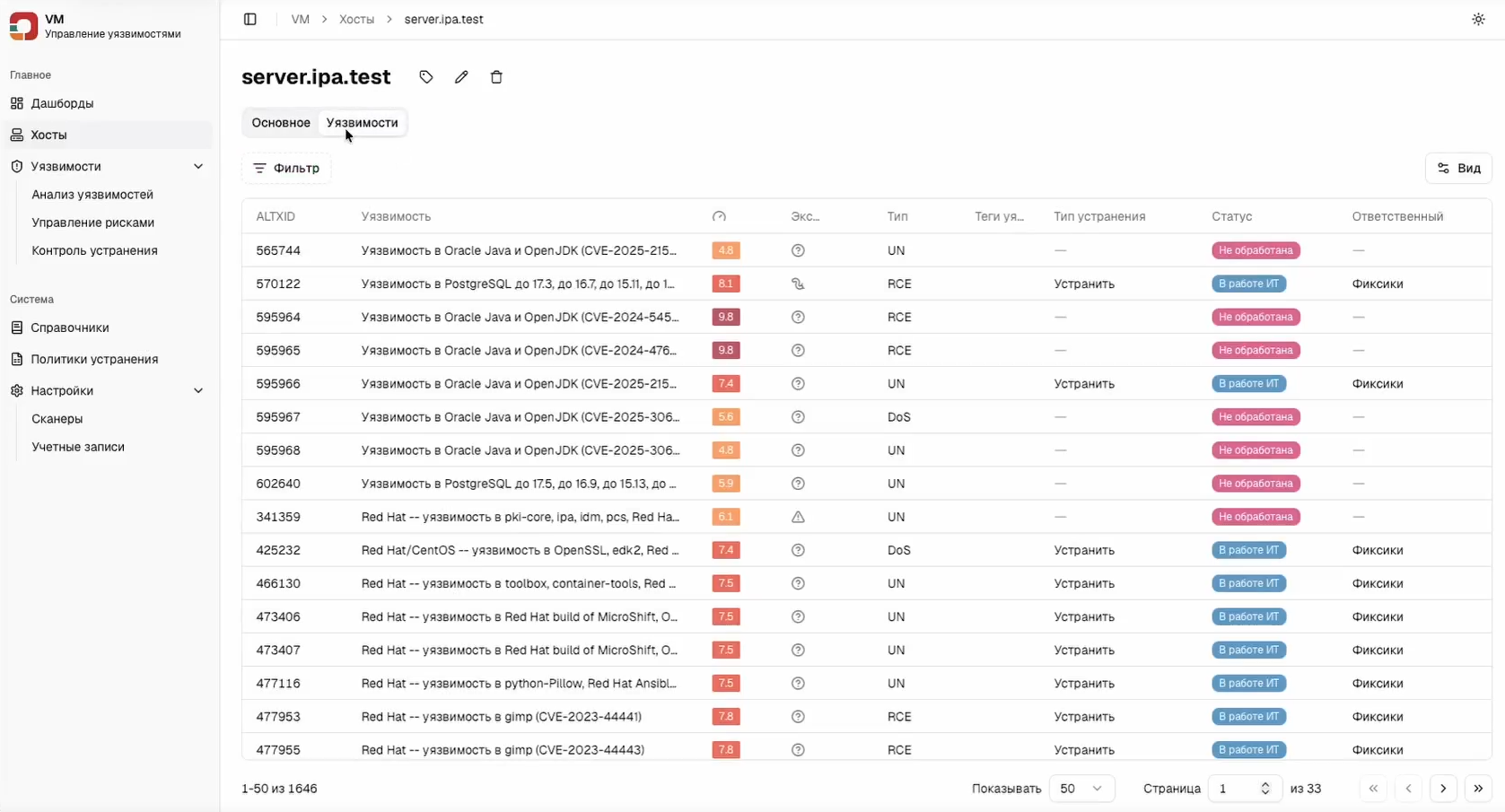Click the tag icon next to server.ipa.test
This screenshot has width=1505, height=812.
click(x=426, y=77)
